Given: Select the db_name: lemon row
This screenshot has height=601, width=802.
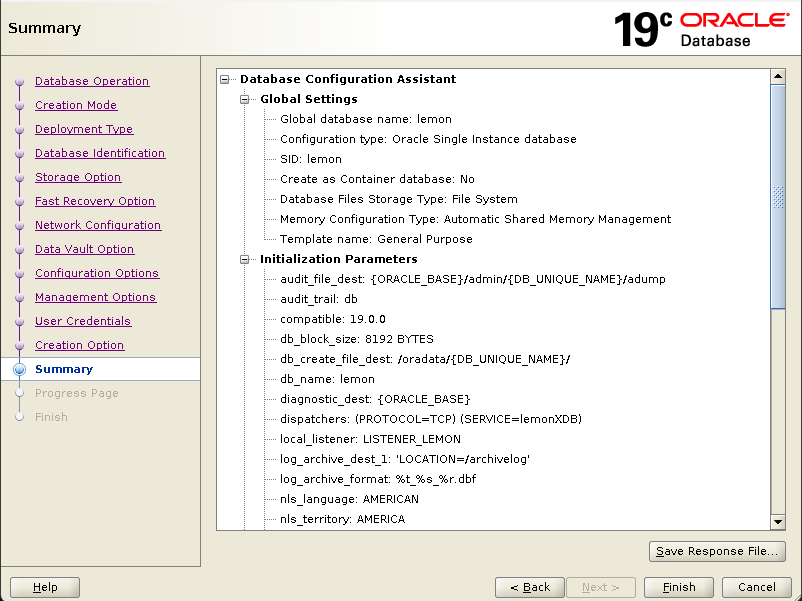Looking at the screenshot, I should point(327,379).
